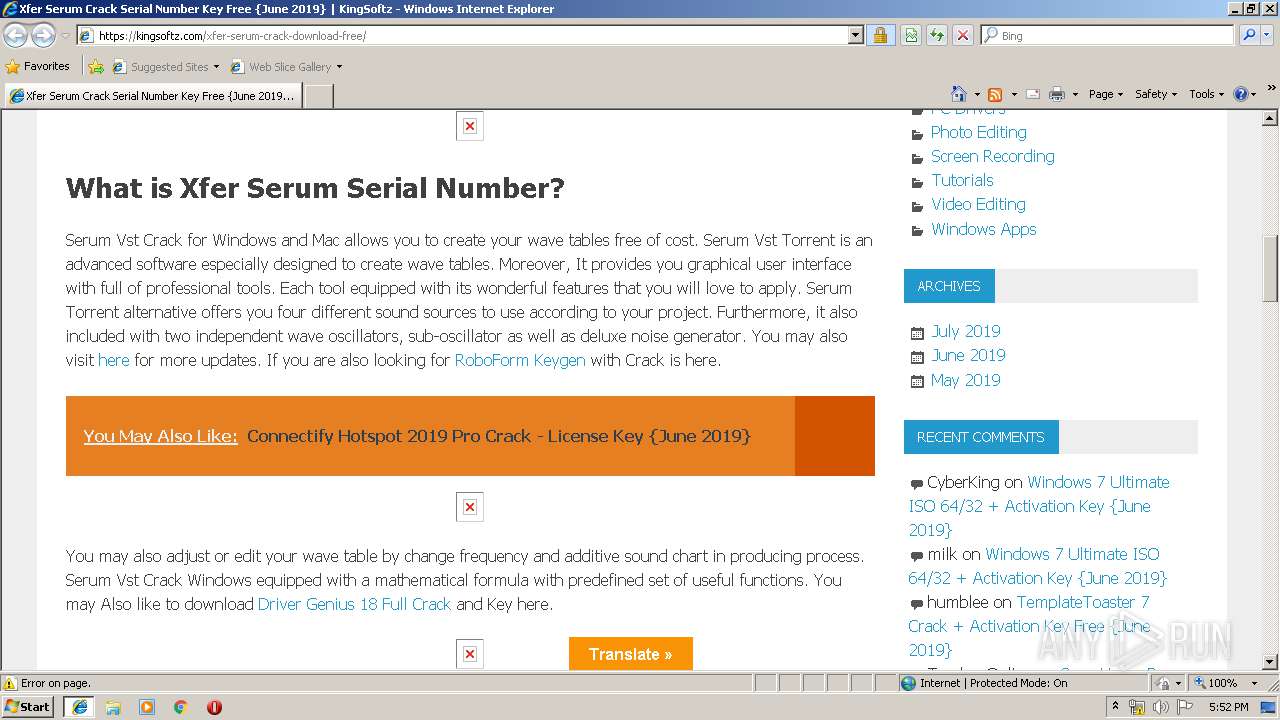Open Tutorials category link
This screenshot has width=1280, height=720.
(962, 180)
